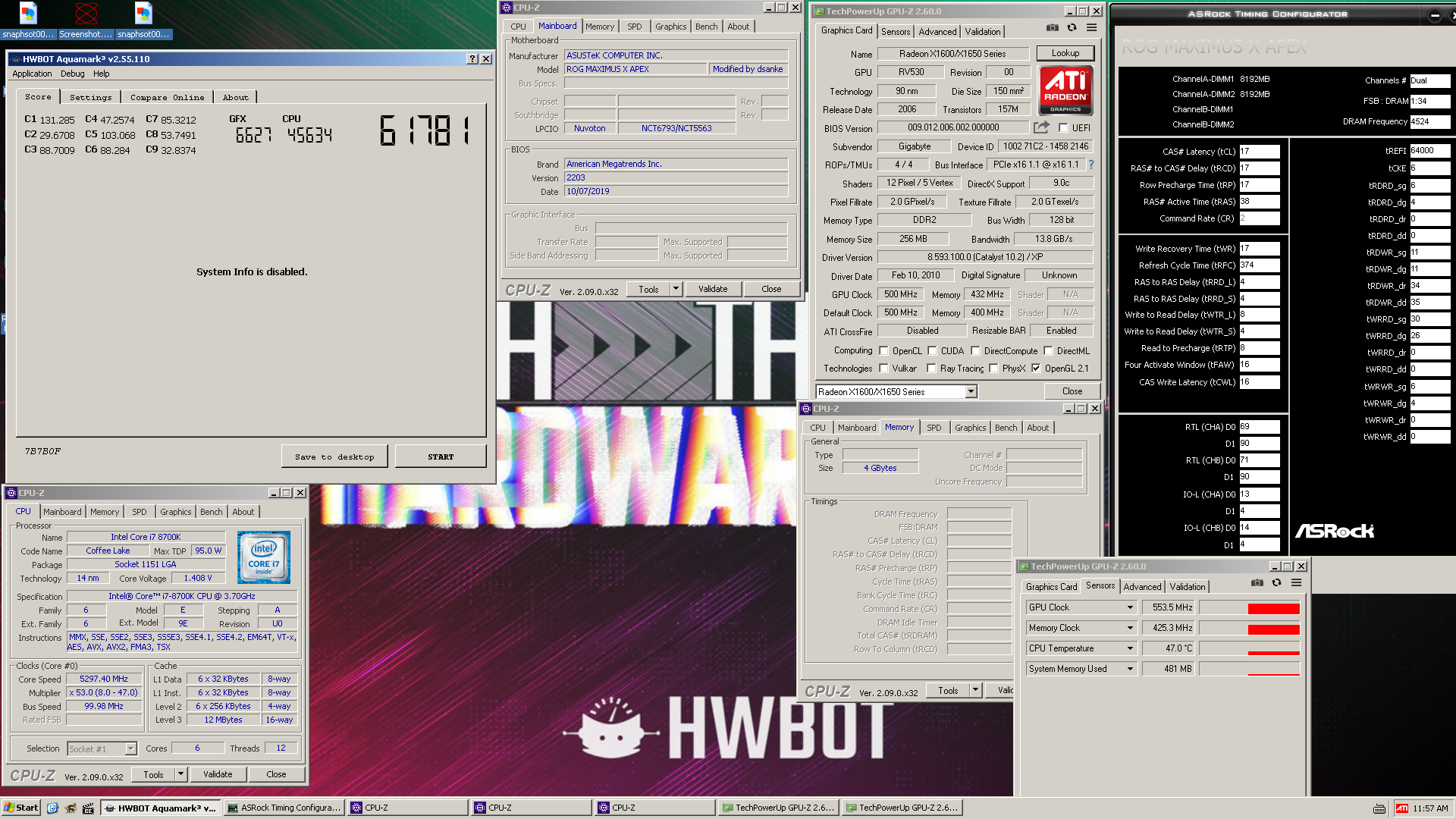
Task: Click the START button in Aquamark
Action: tap(441, 457)
